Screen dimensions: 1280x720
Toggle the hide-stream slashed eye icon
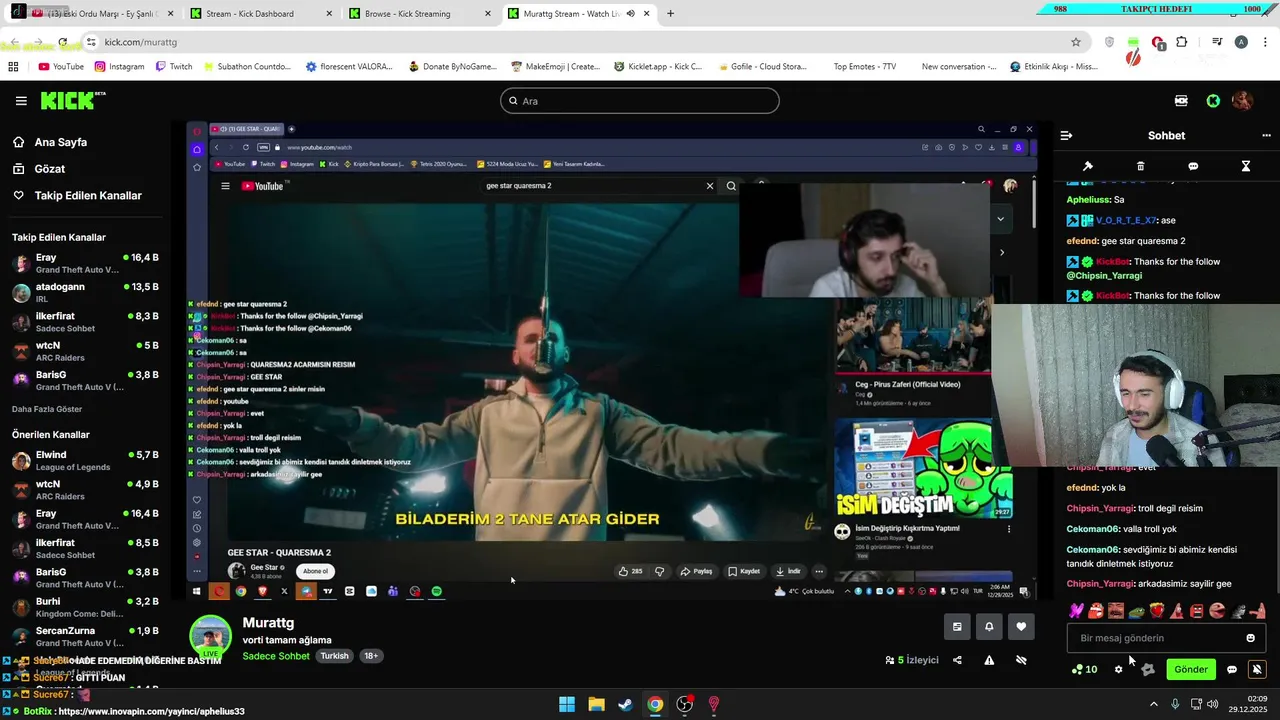pos(1021,660)
